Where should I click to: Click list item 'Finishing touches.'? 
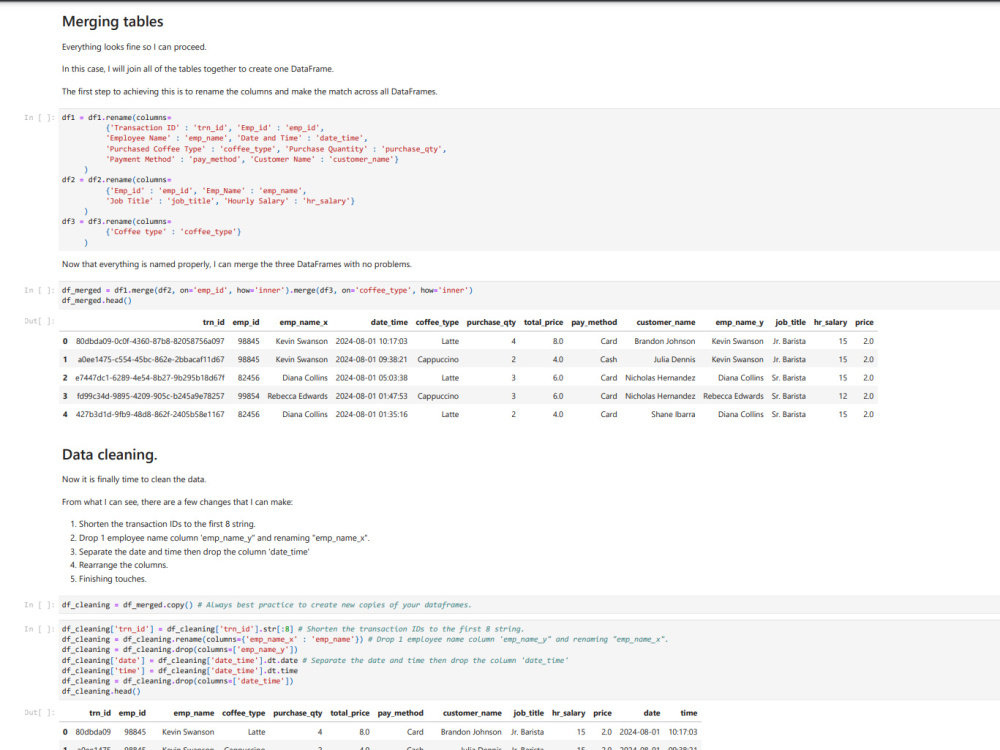[x=112, y=579]
